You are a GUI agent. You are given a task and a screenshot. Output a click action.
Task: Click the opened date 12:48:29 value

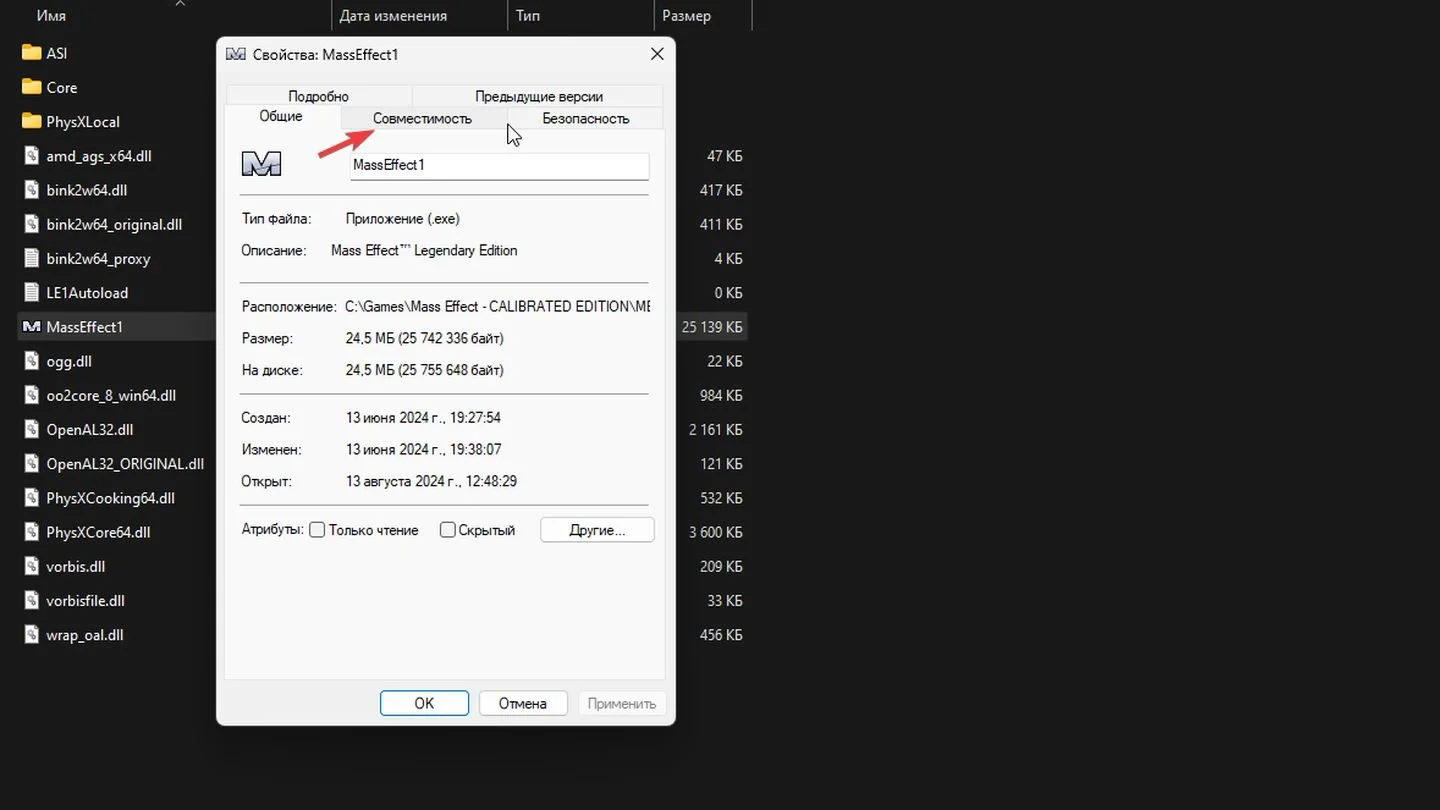click(431, 481)
